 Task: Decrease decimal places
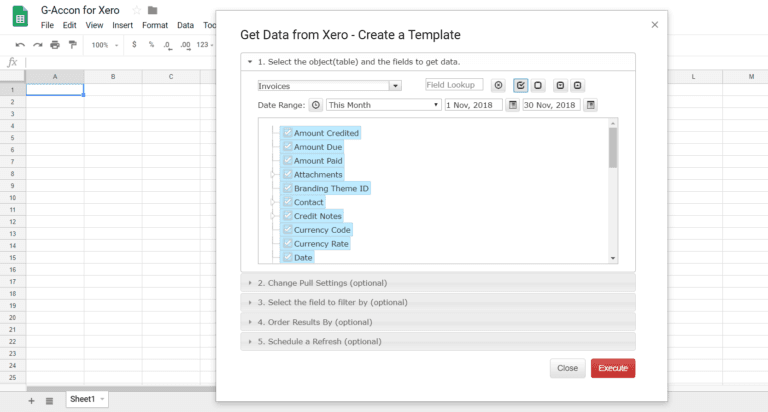click(x=168, y=45)
